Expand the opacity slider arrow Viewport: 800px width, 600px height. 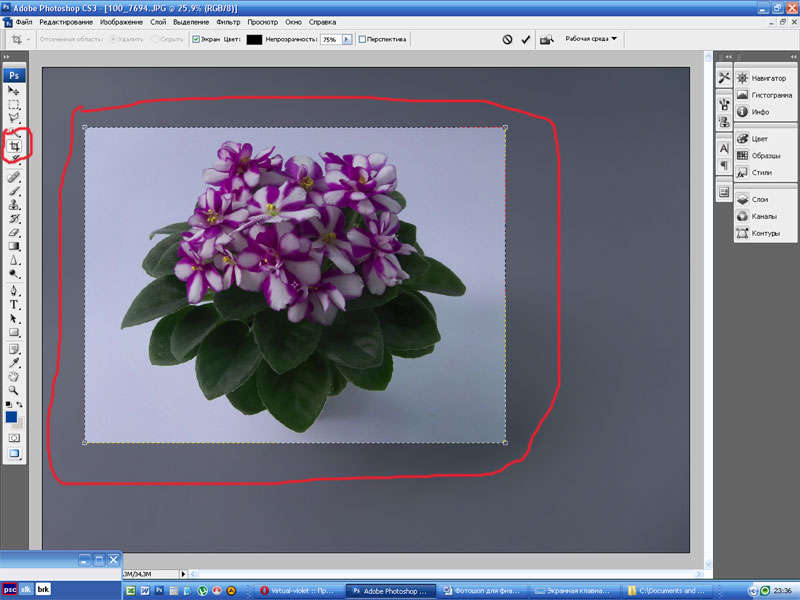[347, 40]
